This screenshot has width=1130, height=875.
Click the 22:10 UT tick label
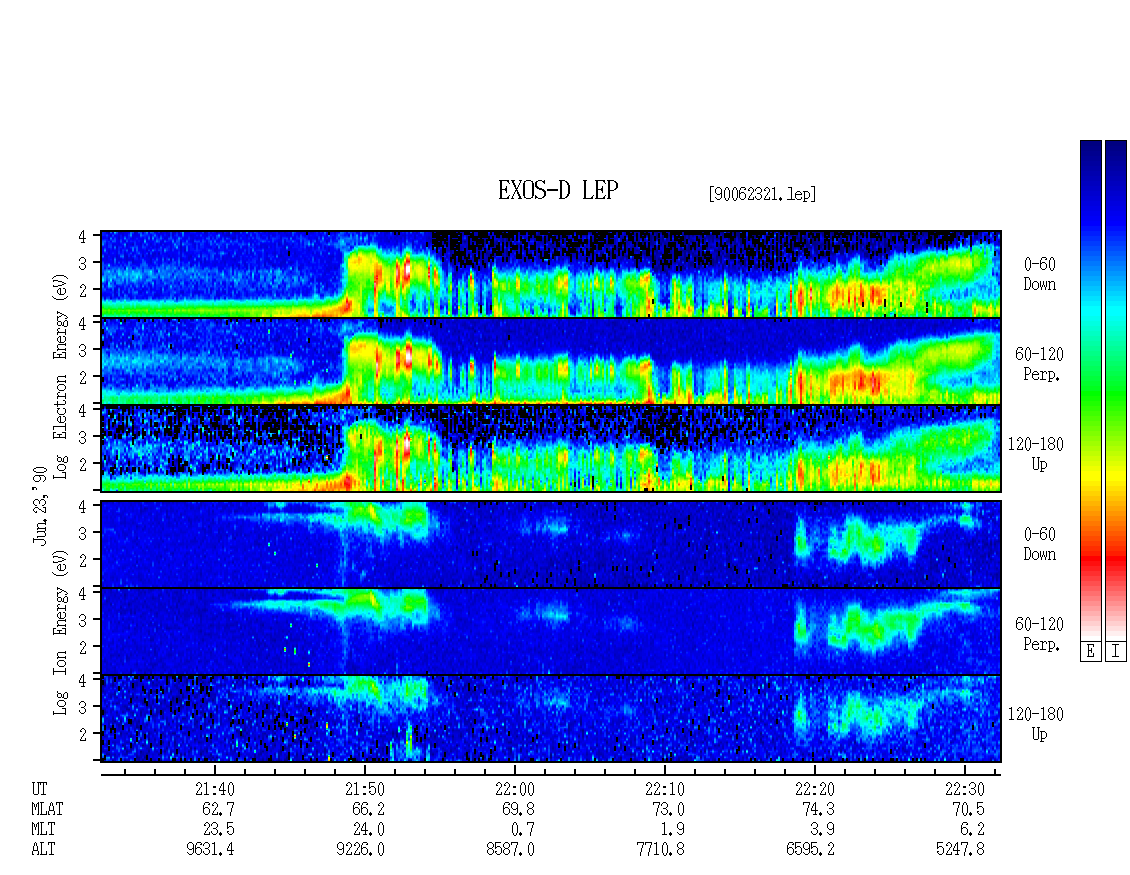(664, 789)
